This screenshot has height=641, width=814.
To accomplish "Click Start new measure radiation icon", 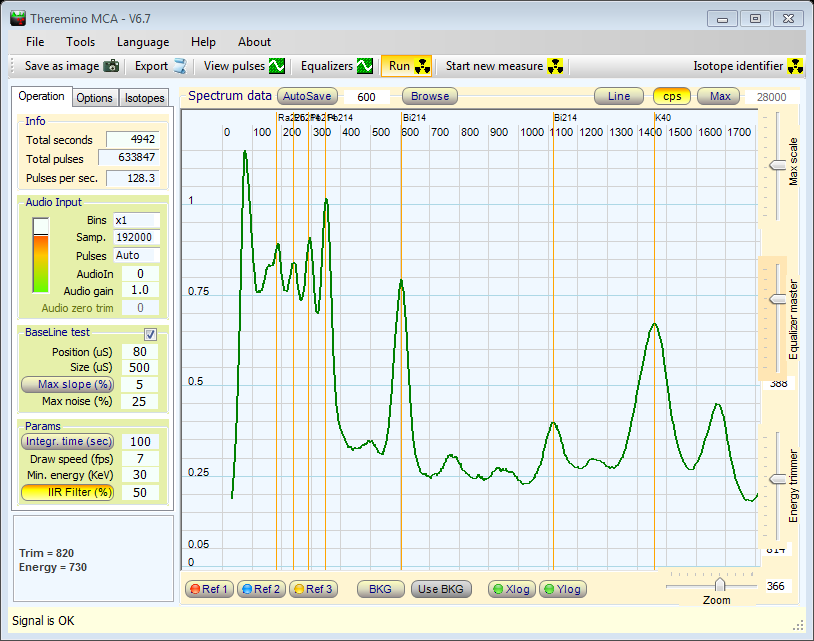I will [556, 66].
